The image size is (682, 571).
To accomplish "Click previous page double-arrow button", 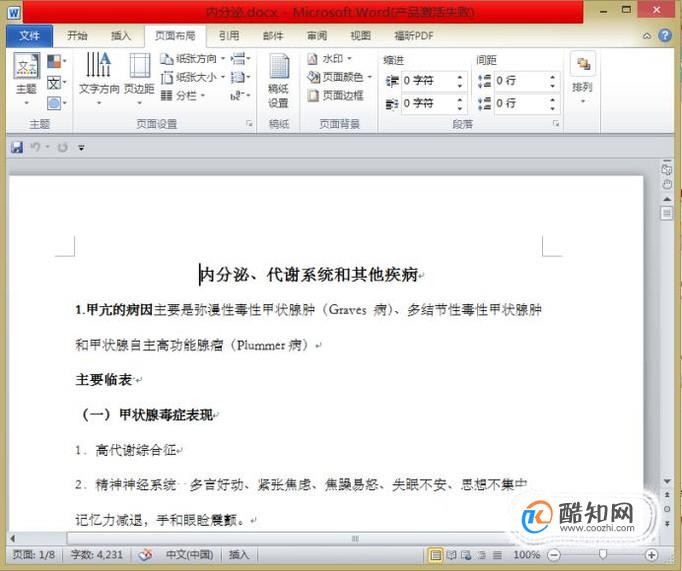I will (x=667, y=495).
